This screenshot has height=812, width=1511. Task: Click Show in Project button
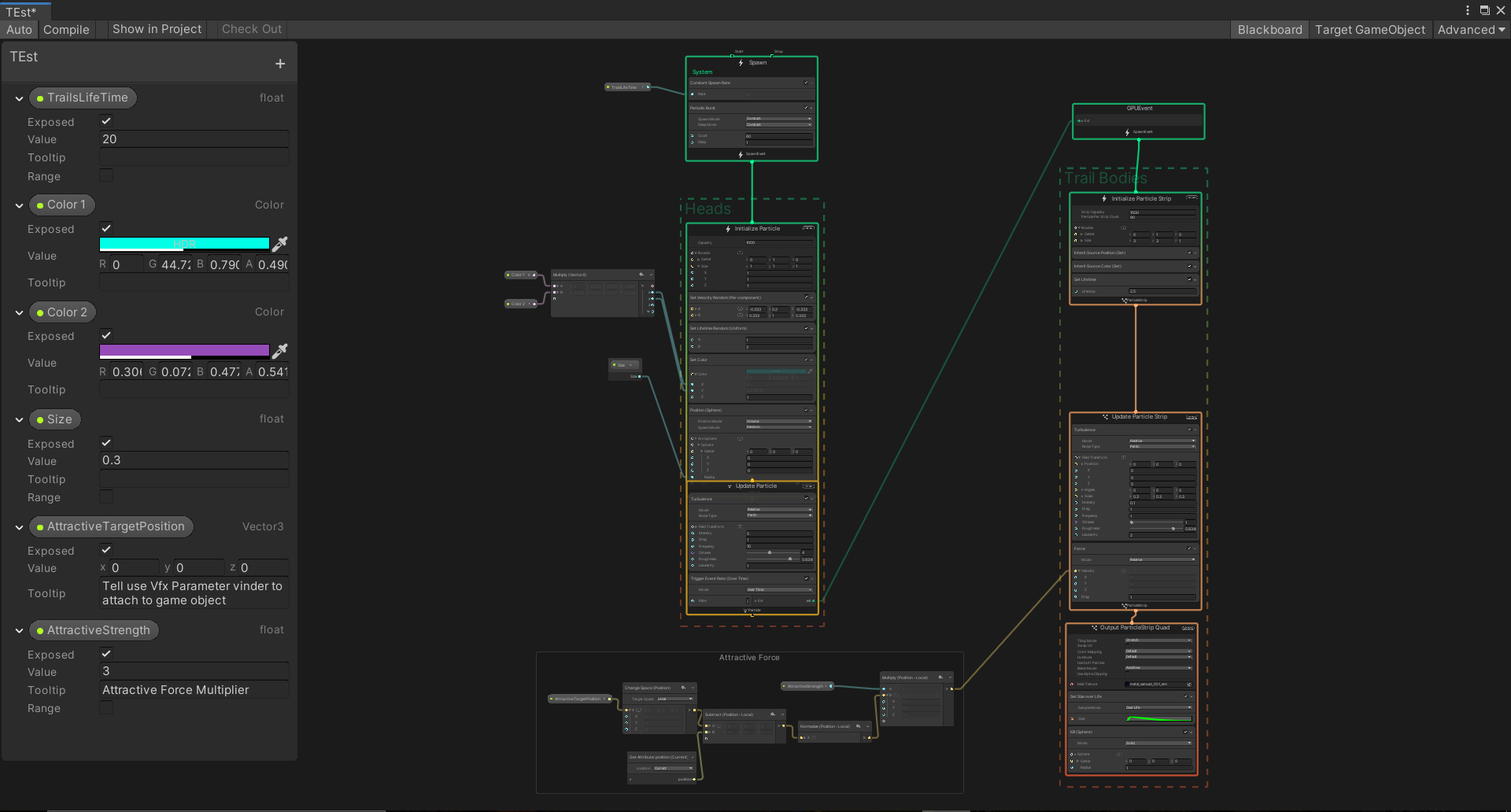coord(157,29)
